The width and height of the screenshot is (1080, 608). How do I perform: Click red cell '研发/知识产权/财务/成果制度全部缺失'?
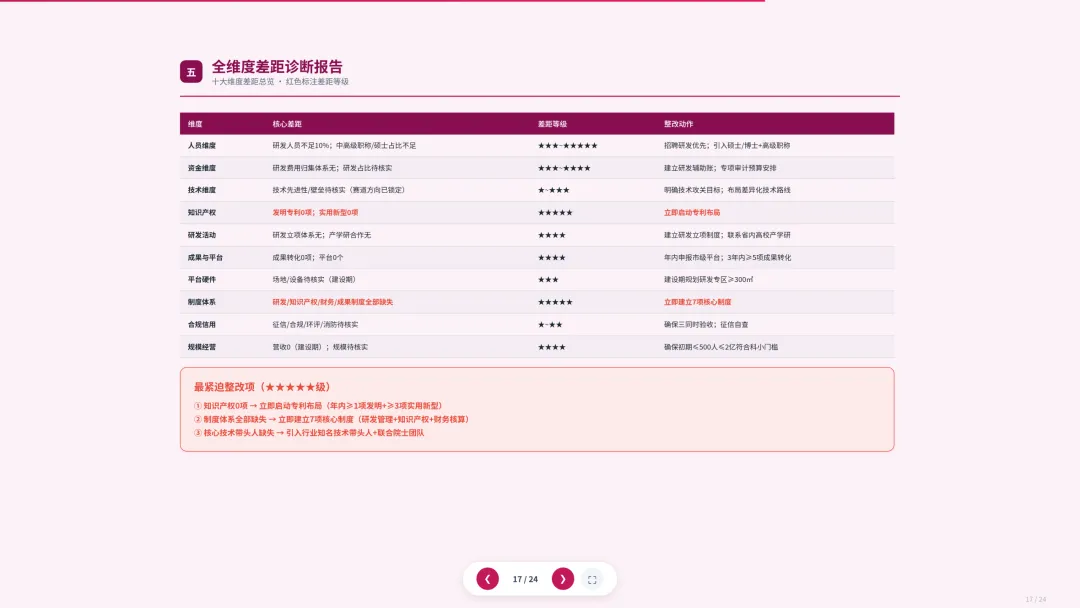(333, 302)
